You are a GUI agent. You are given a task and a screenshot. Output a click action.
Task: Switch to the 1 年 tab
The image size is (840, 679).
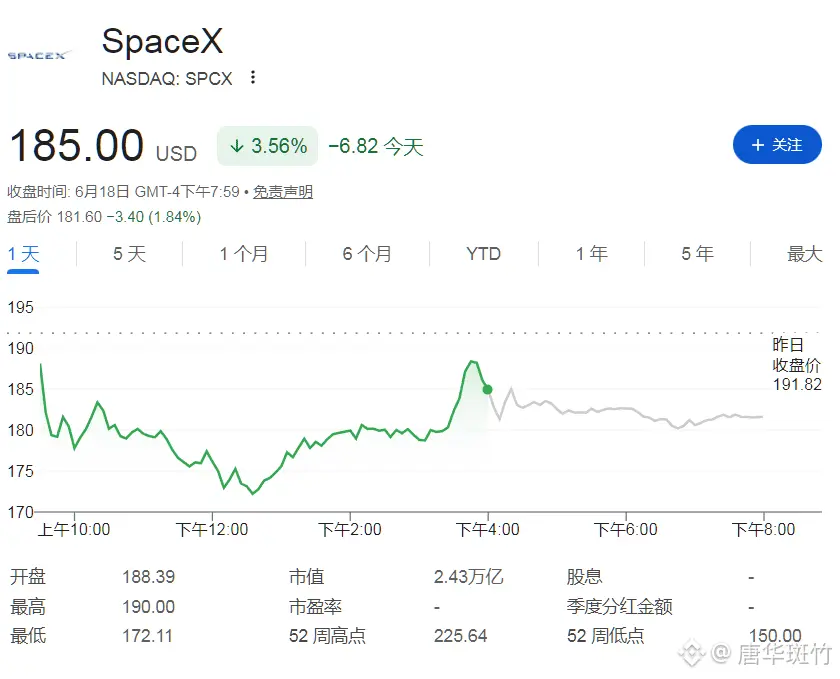(592, 253)
